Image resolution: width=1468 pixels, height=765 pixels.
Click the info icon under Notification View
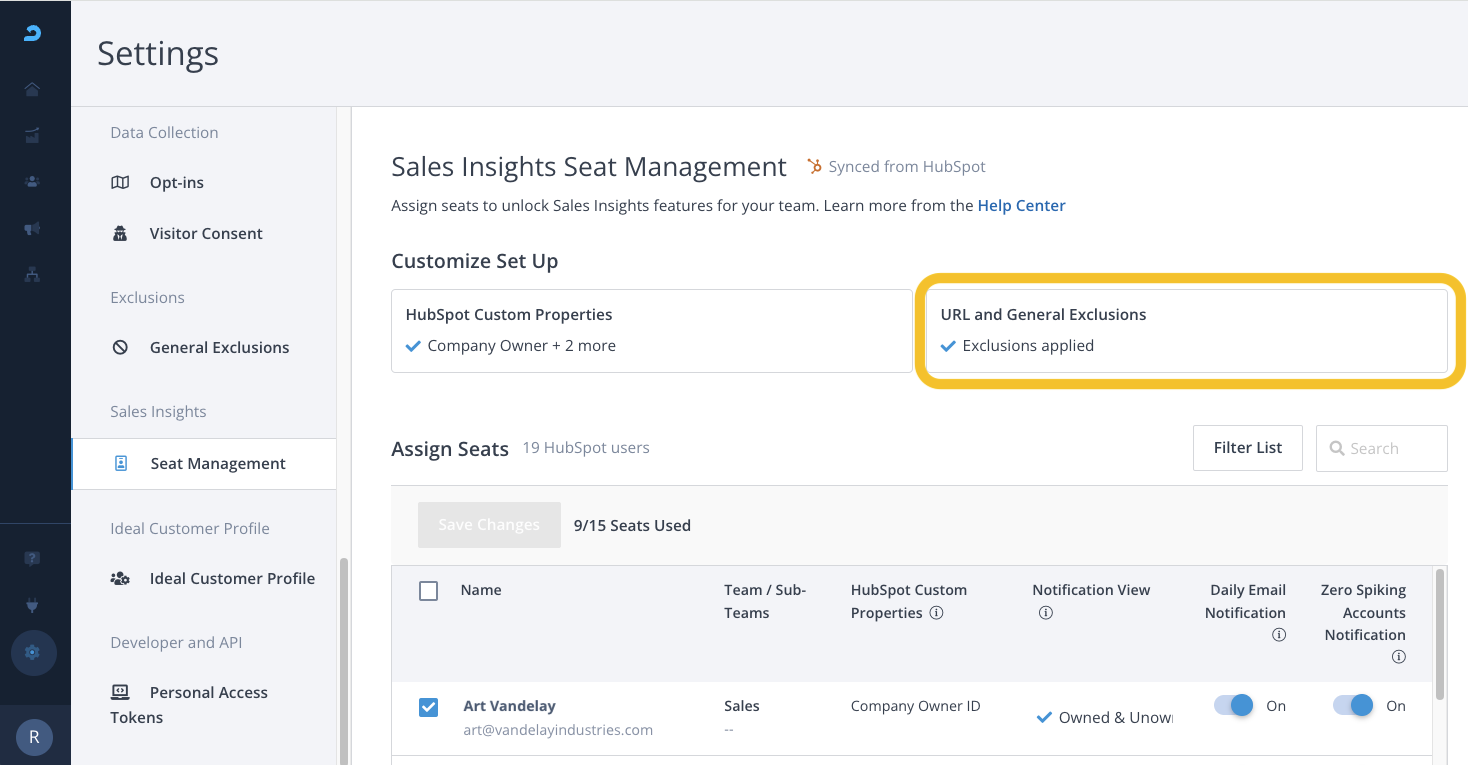coord(1045,613)
